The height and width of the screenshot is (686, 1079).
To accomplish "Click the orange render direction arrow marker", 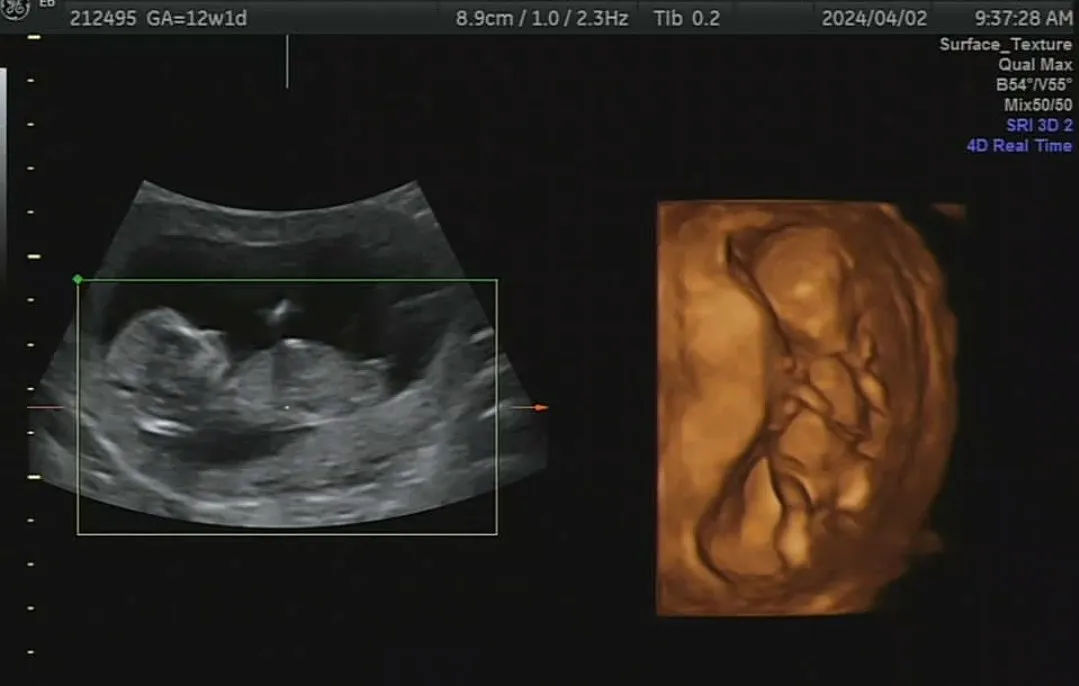I will [541, 407].
